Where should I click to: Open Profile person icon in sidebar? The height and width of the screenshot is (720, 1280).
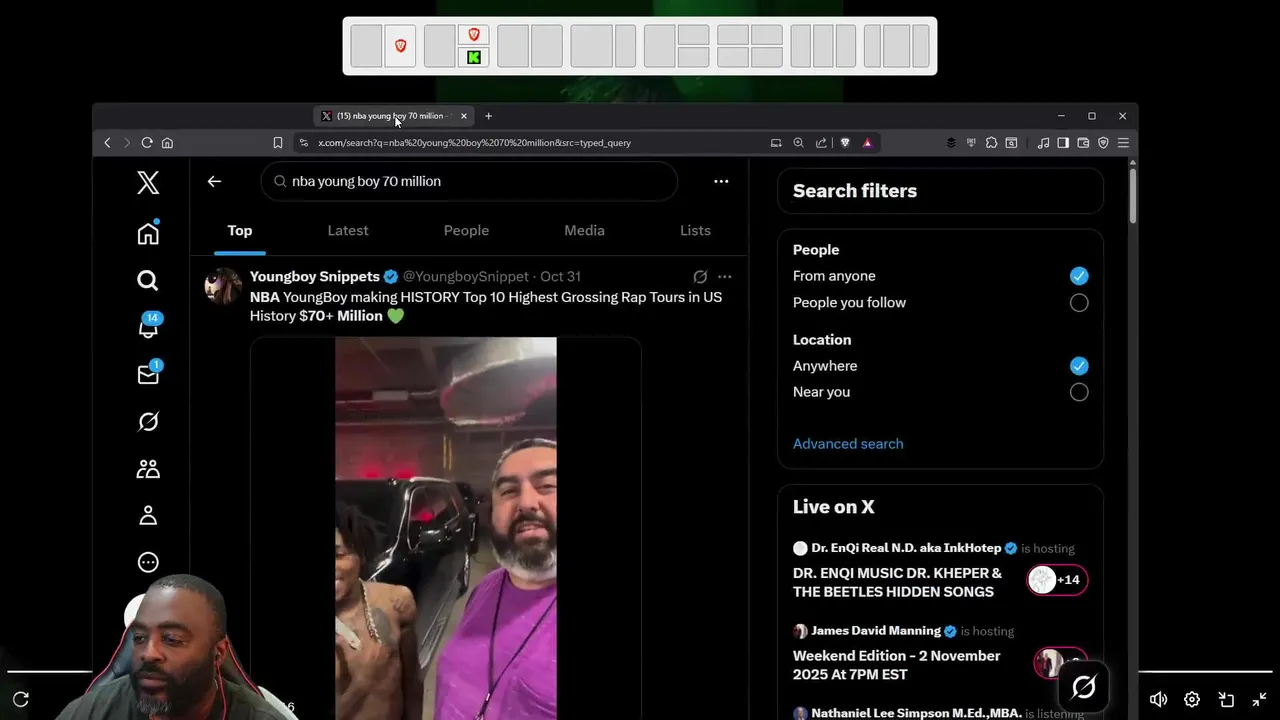(x=148, y=515)
